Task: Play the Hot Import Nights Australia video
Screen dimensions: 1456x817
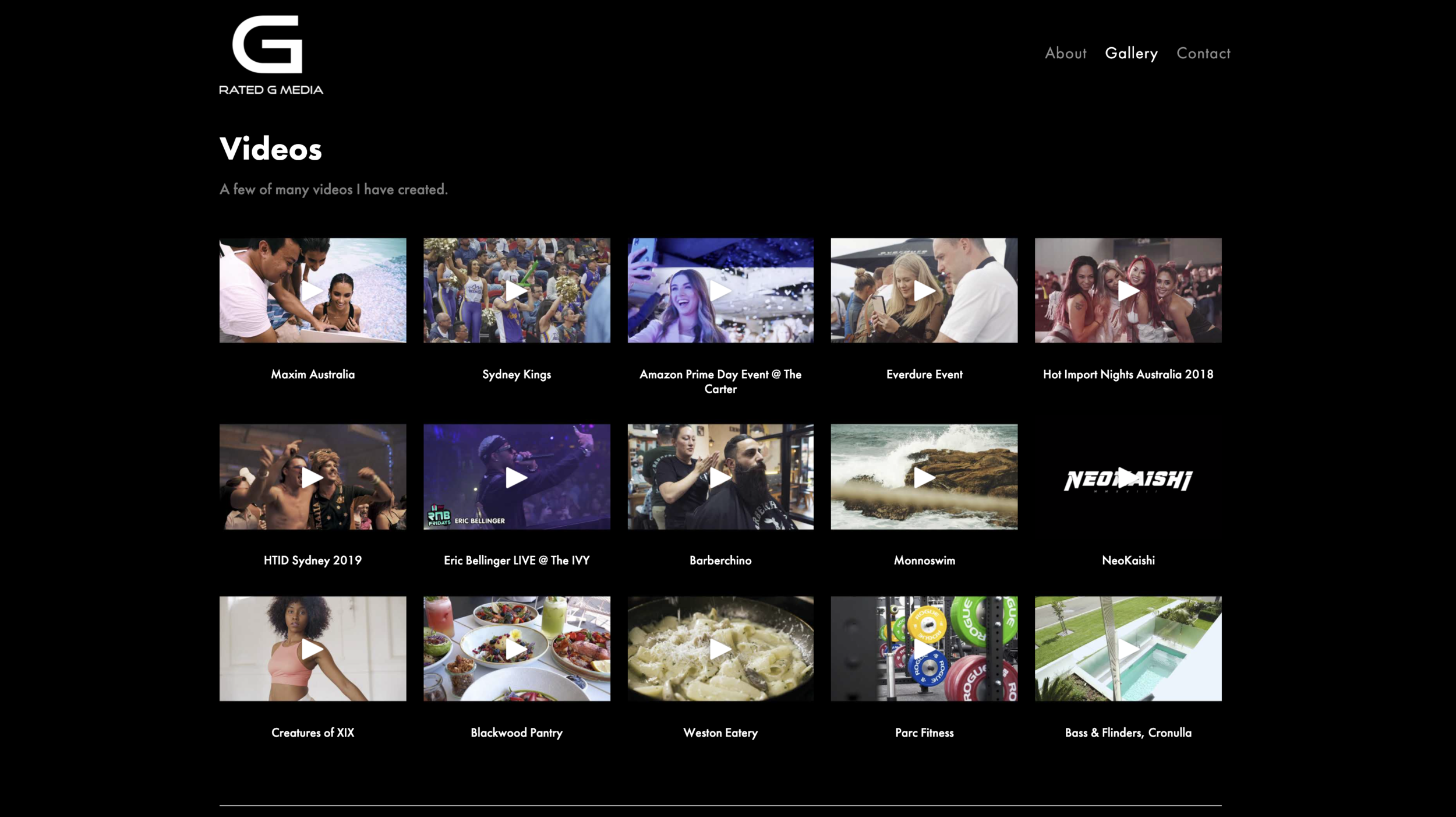Action: click(1128, 290)
